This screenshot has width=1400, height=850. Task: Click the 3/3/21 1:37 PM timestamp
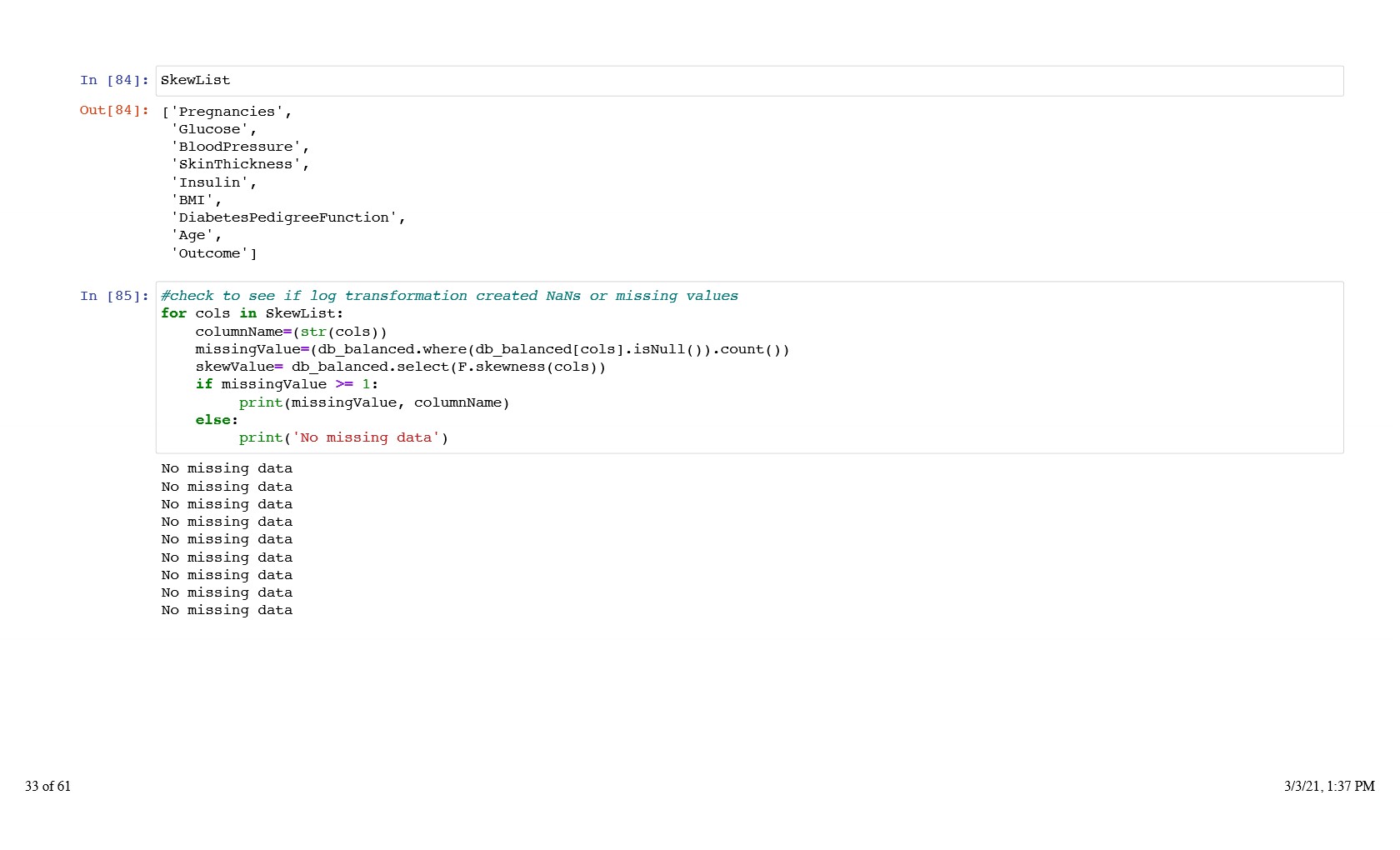coord(1328,787)
